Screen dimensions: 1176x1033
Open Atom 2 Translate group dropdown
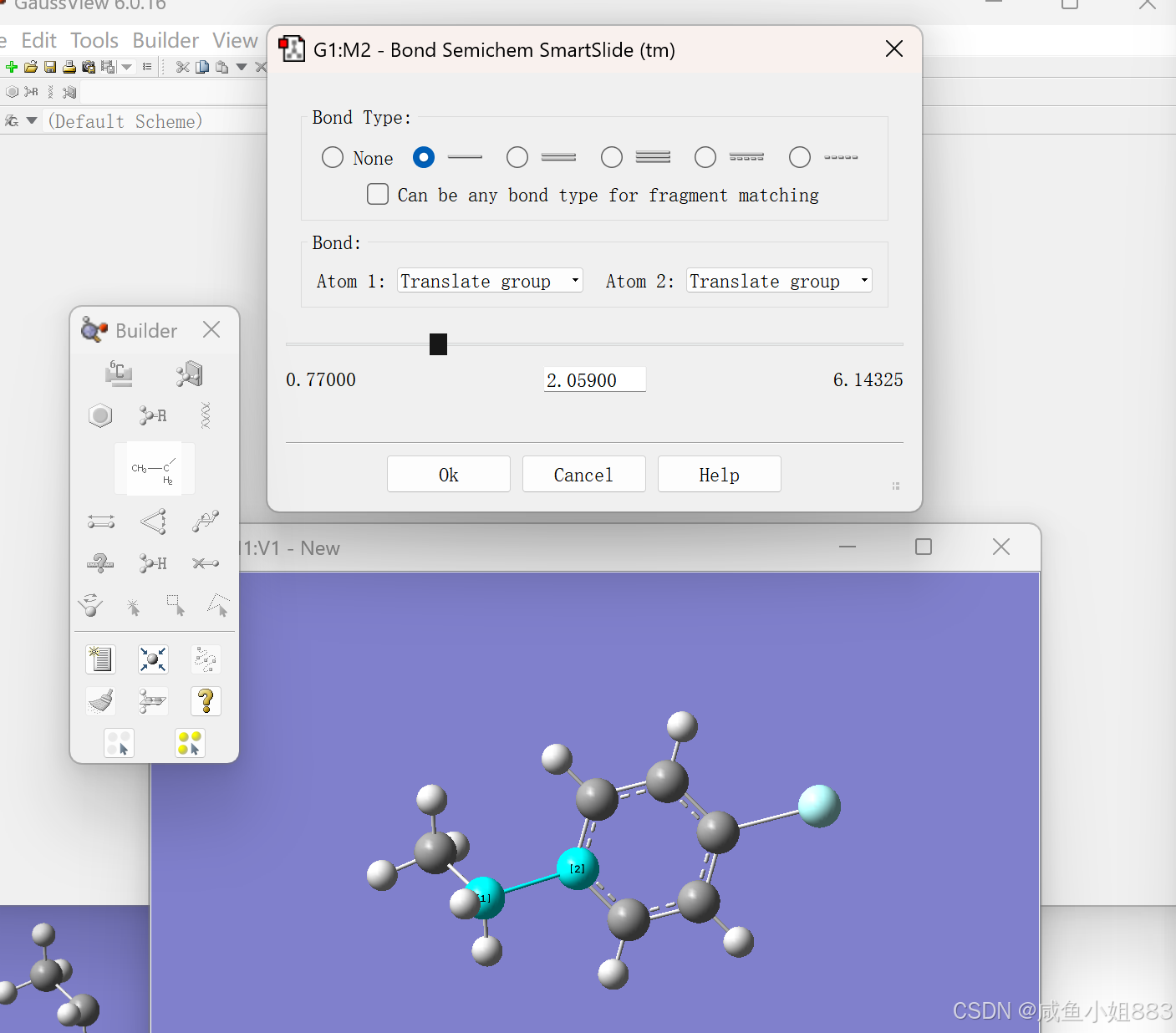click(779, 281)
